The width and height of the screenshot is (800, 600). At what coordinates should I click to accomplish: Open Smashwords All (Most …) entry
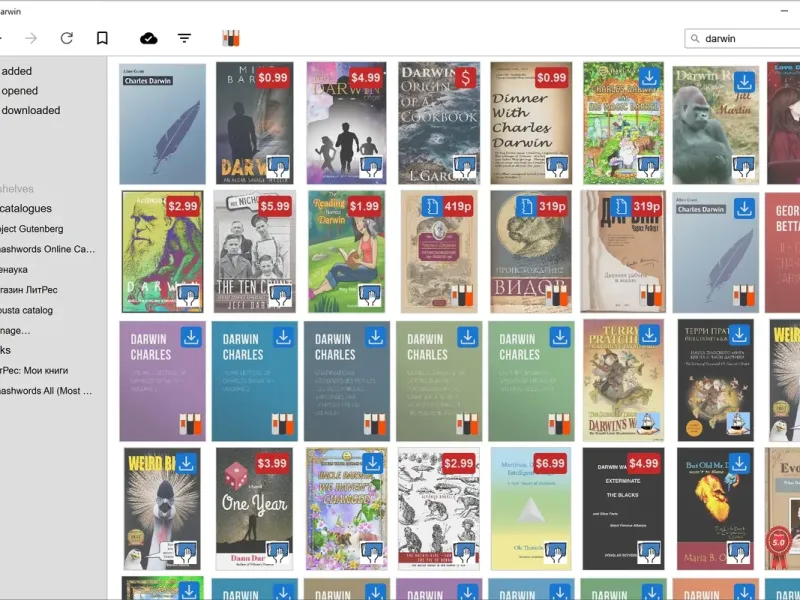tap(46, 391)
